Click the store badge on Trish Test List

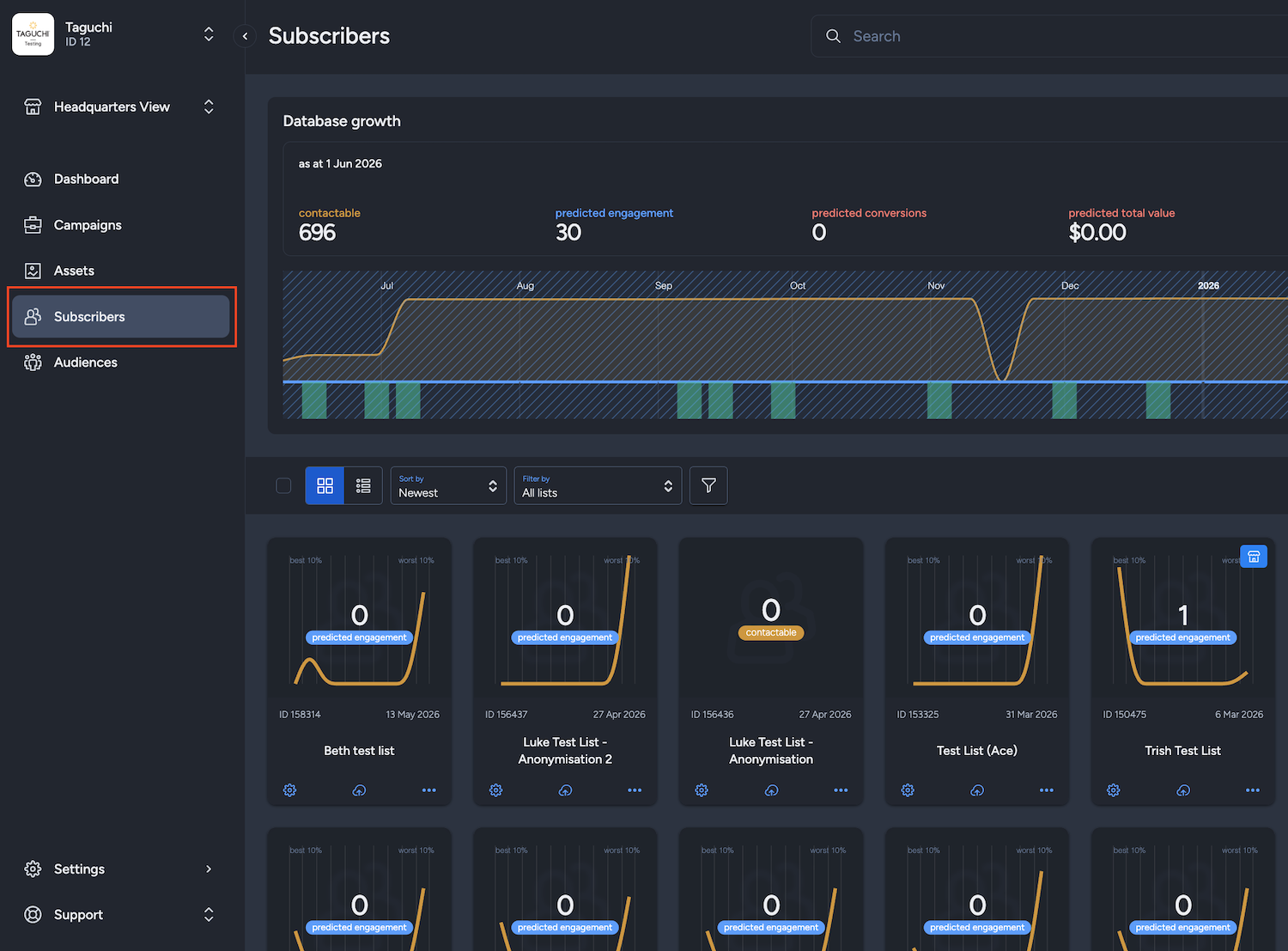pyautogui.click(x=1254, y=557)
